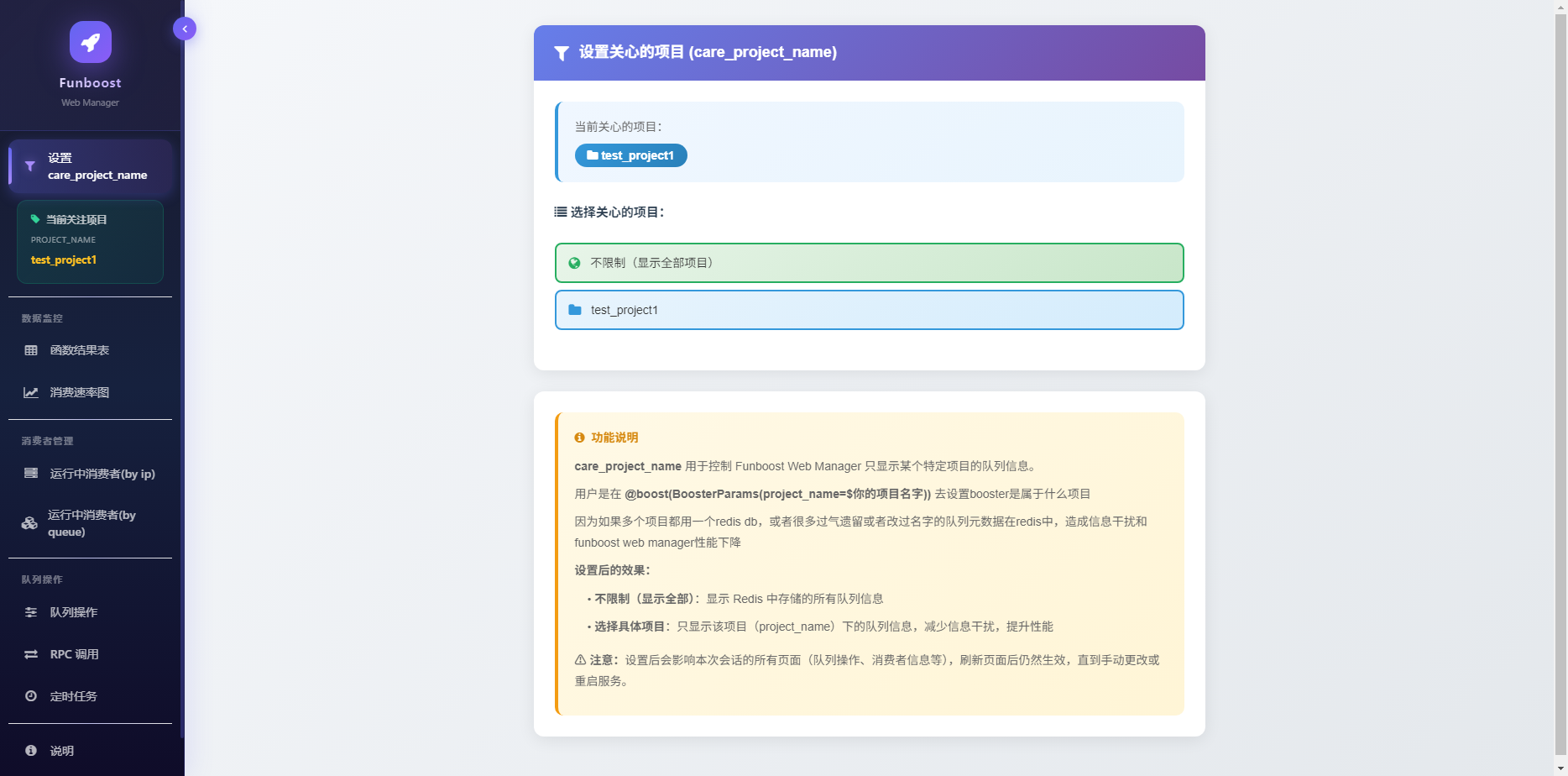Click the page vertical scrollbar thumb
Viewport: 1568px width, 776px height.
coord(1560,384)
